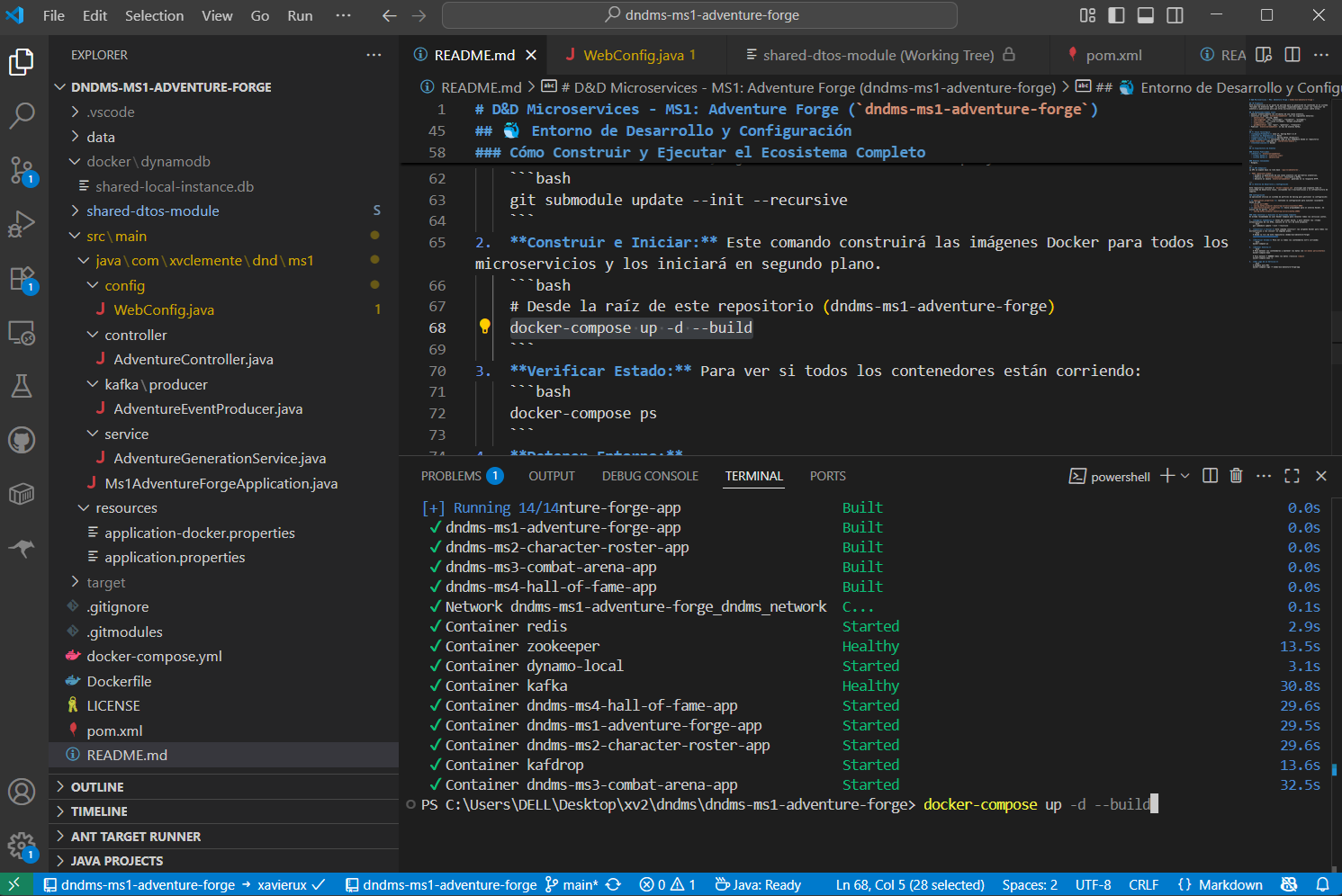This screenshot has height=896, width=1342.
Task: Open the Selection menu
Action: tap(154, 14)
